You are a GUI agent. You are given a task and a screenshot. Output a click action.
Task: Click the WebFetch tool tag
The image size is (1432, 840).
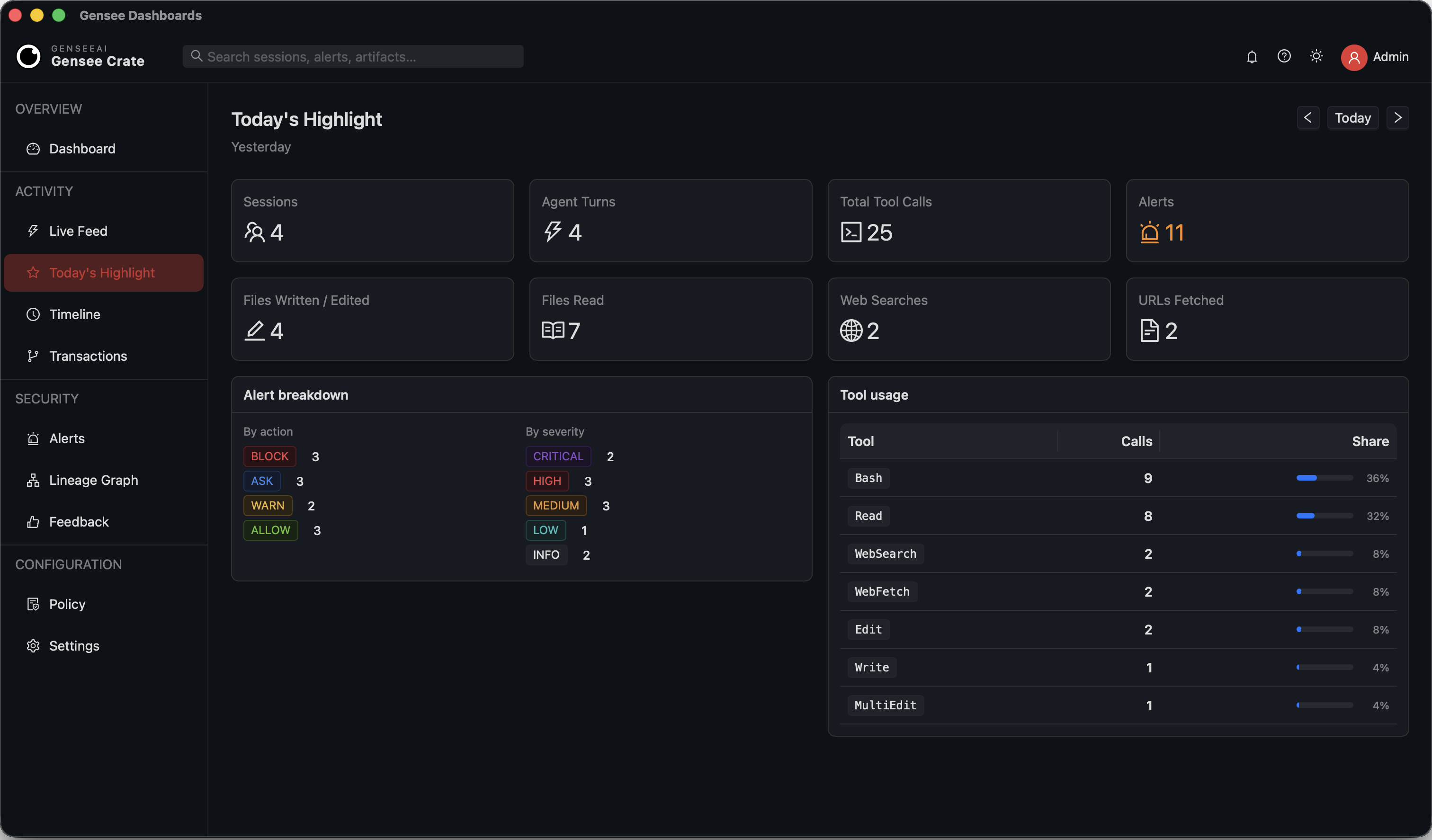point(882,591)
